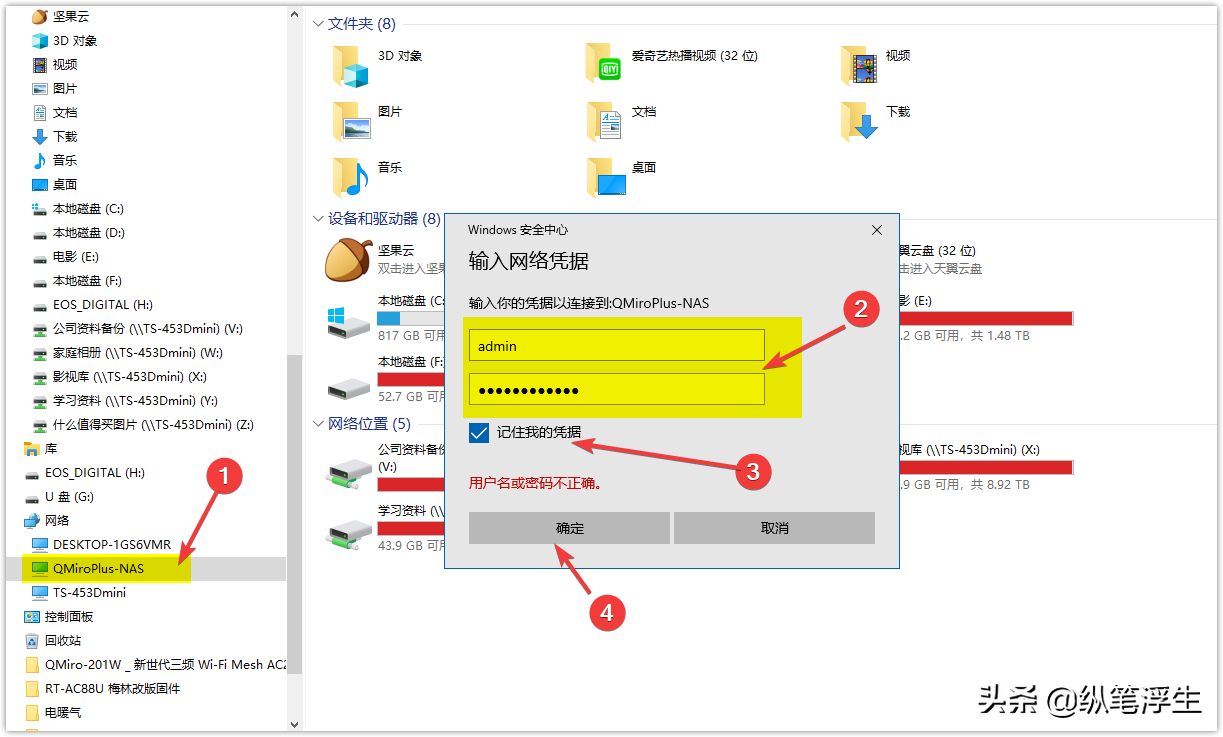Select TS-453Dmini in the network tree
Image resolution: width=1223 pixels, height=737 pixels.
point(89,592)
